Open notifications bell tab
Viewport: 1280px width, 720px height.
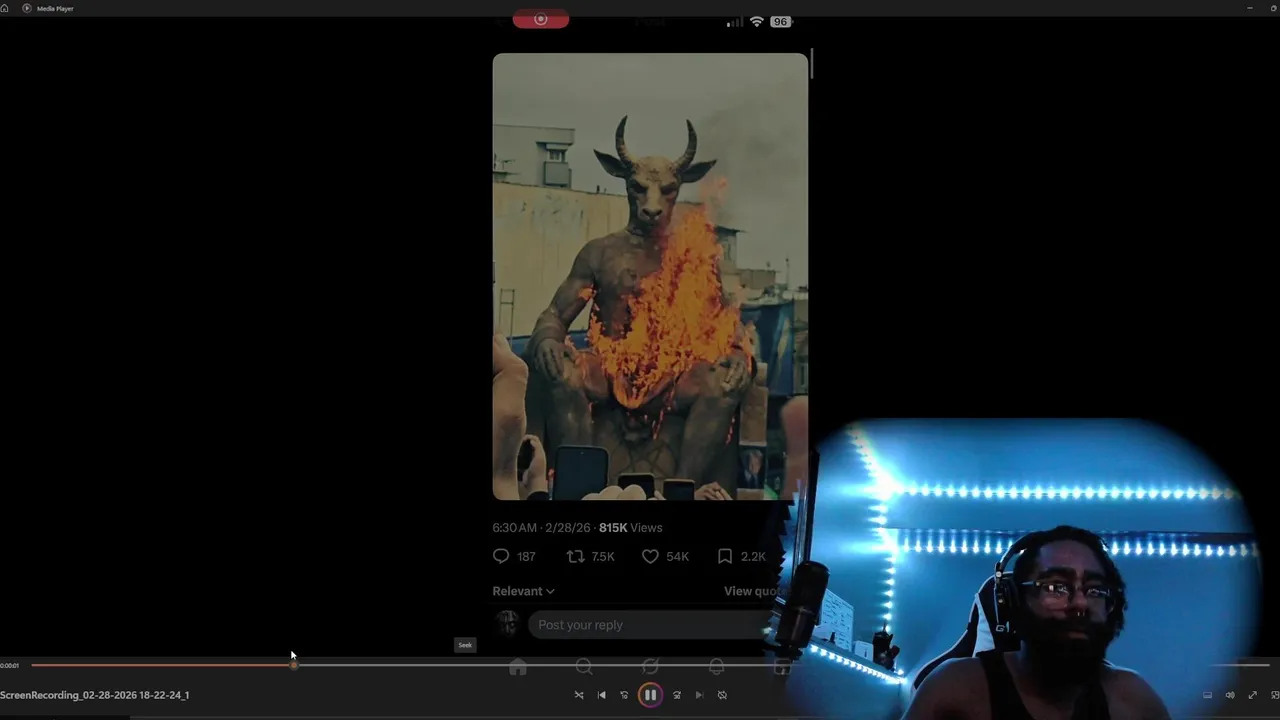(x=716, y=668)
